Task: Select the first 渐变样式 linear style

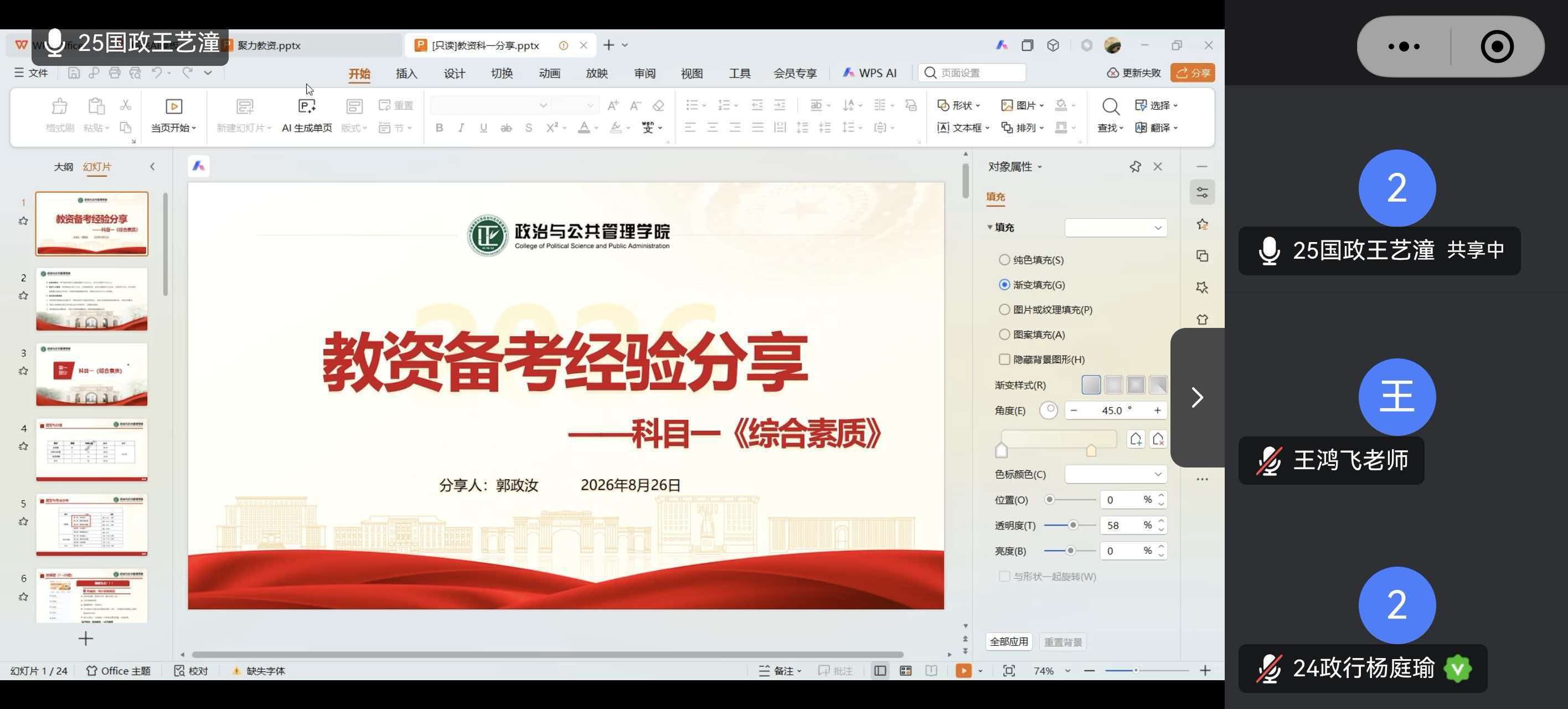Action: pyautogui.click(x=1091, y=385)
